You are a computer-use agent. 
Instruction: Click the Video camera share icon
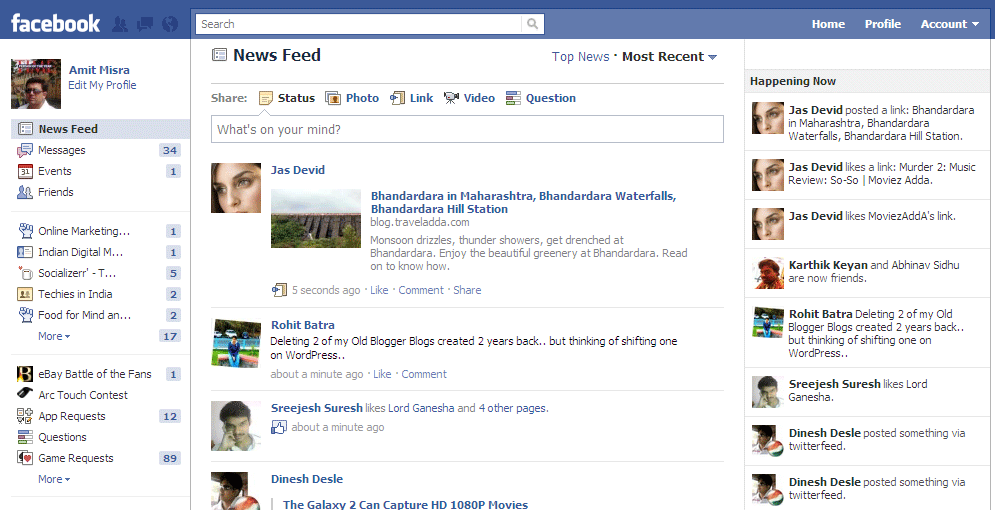(x=451, y=98)
